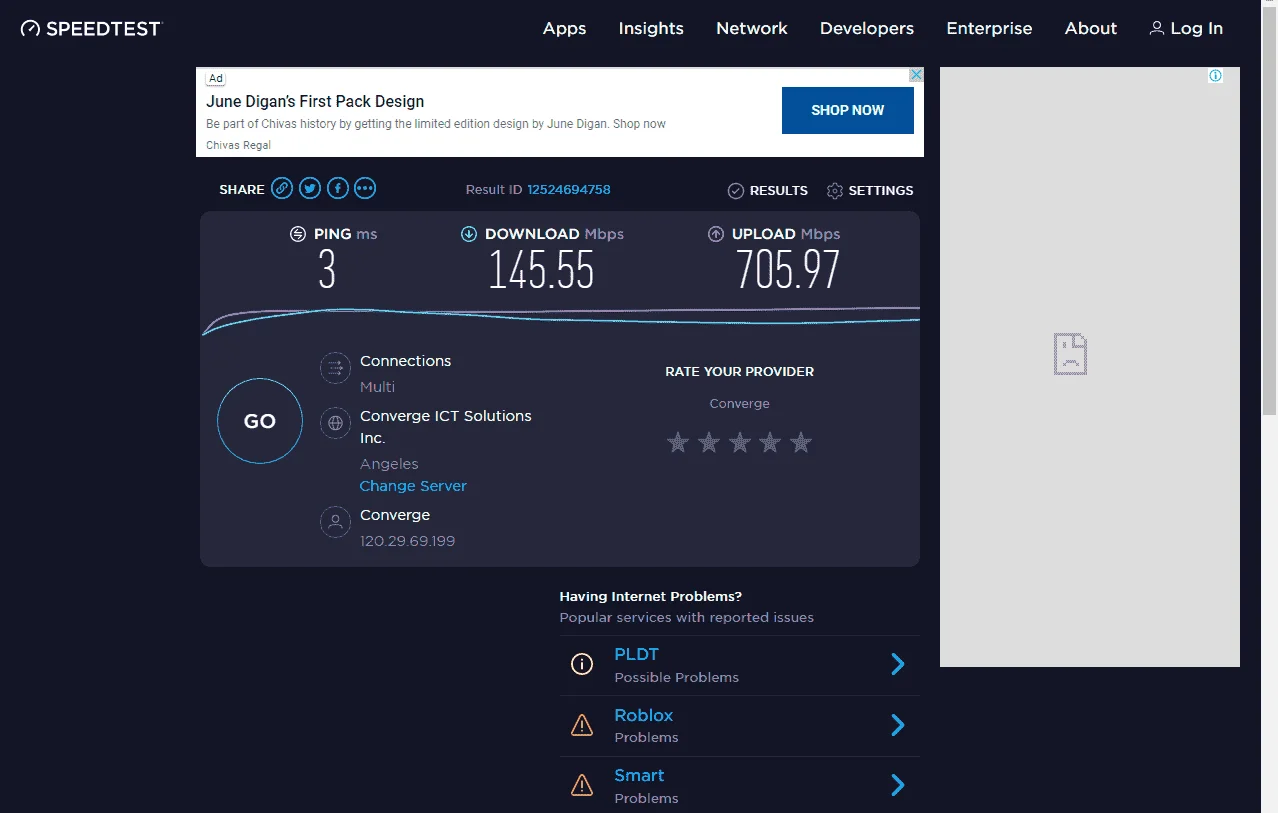Start test with GO button
The width and height of the screenshot is (1278, 813).
260,421
